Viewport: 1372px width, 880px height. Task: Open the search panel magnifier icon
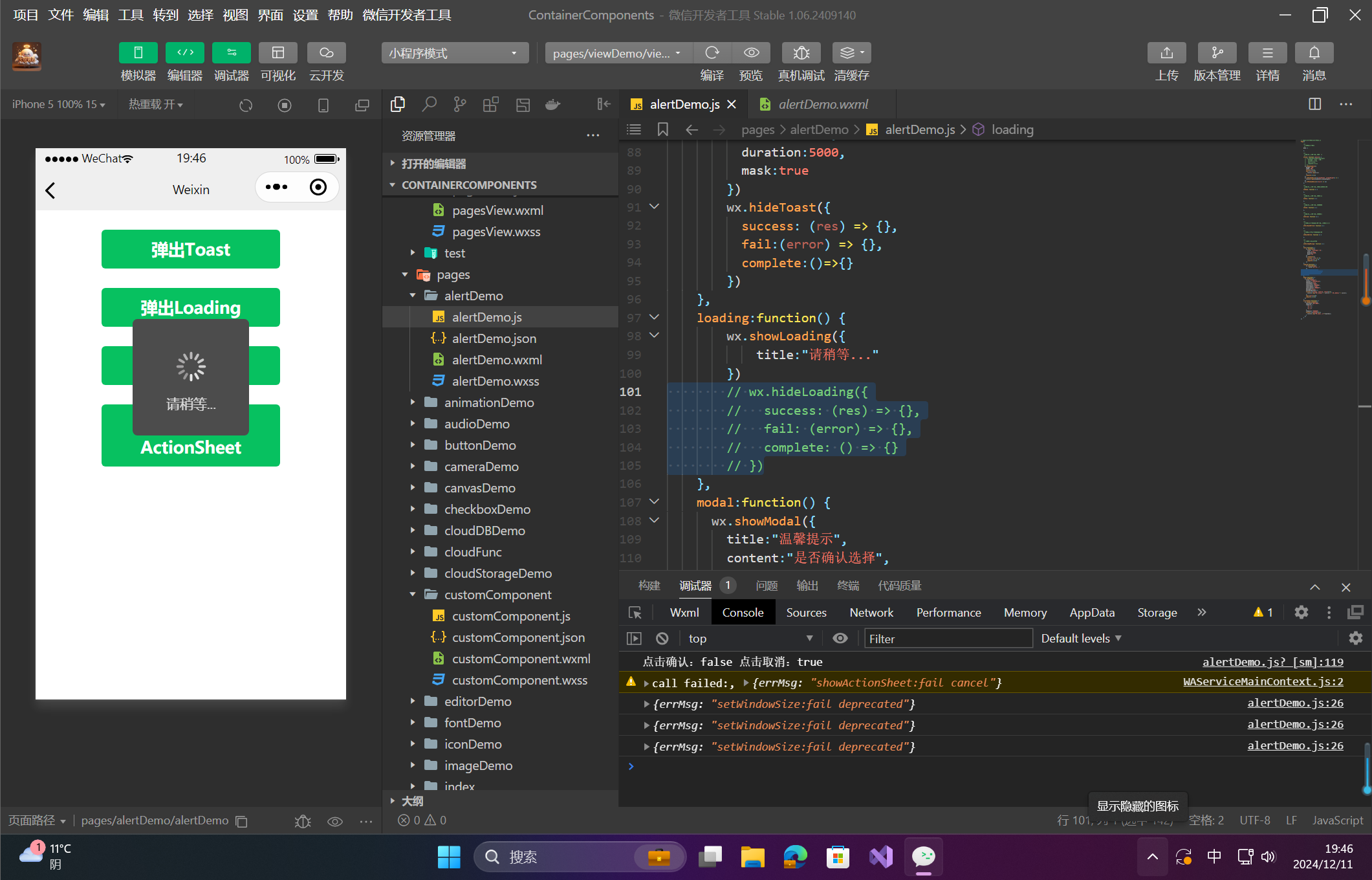click(x=429, y=104)
